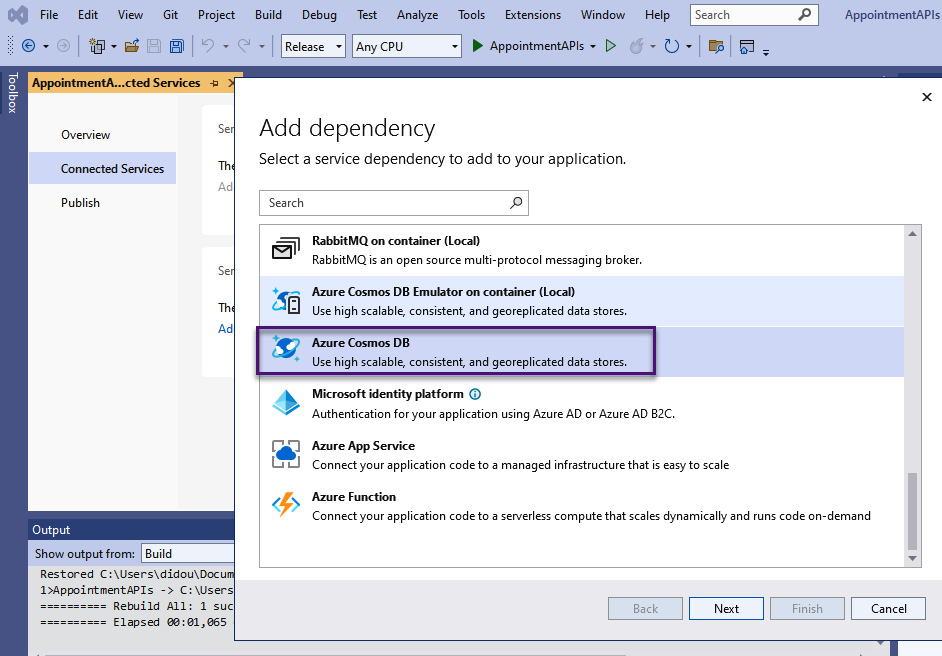The width and height of the screenshot is (942, 656).
Task: Click the Visual Studio logo icon
Action: [x=18, y=14]
